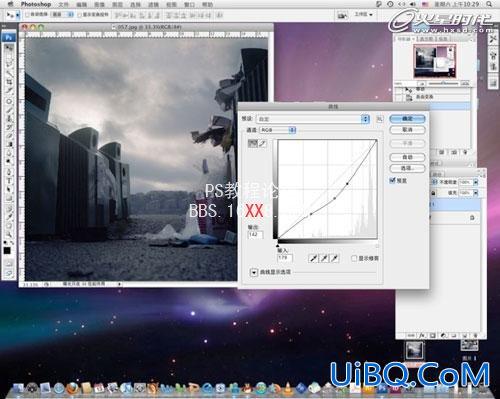Click the layer style fx icon

pos(422,335)
